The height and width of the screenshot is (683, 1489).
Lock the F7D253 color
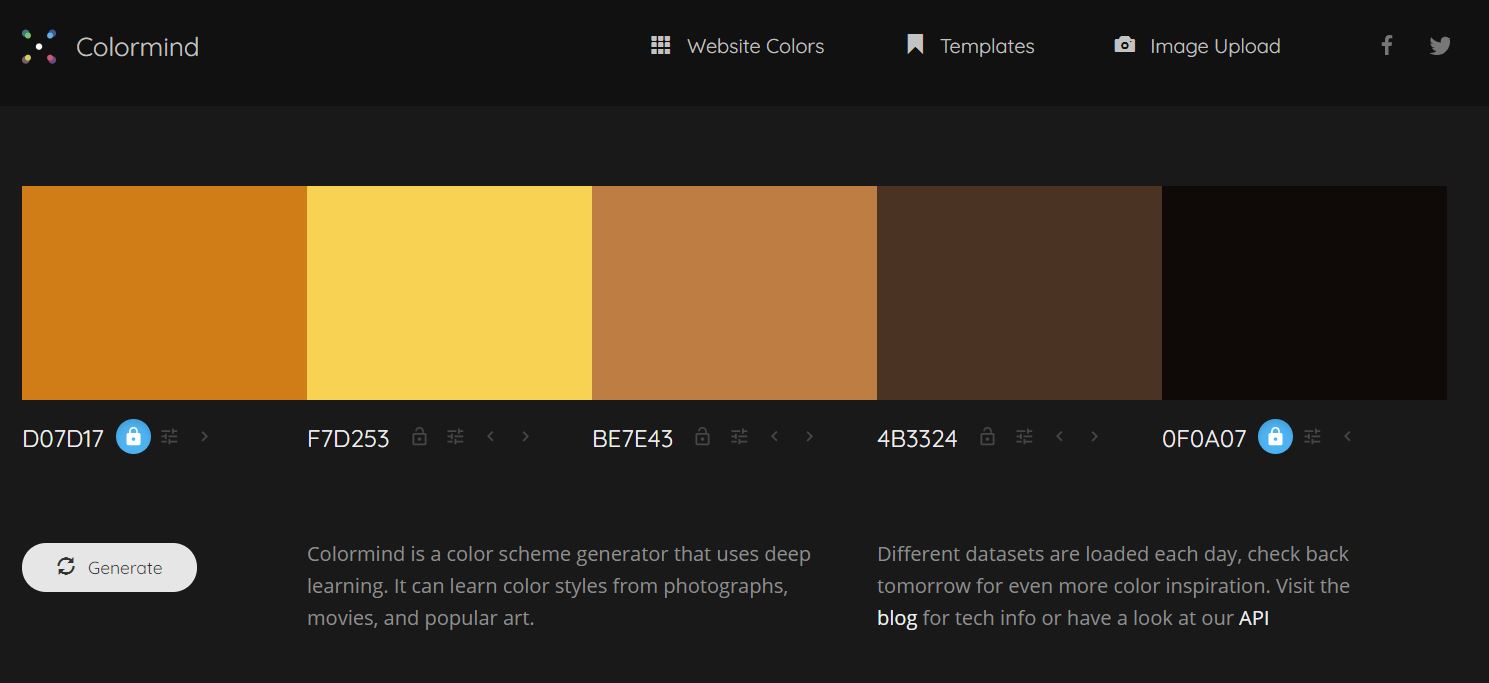click(420, 437)
